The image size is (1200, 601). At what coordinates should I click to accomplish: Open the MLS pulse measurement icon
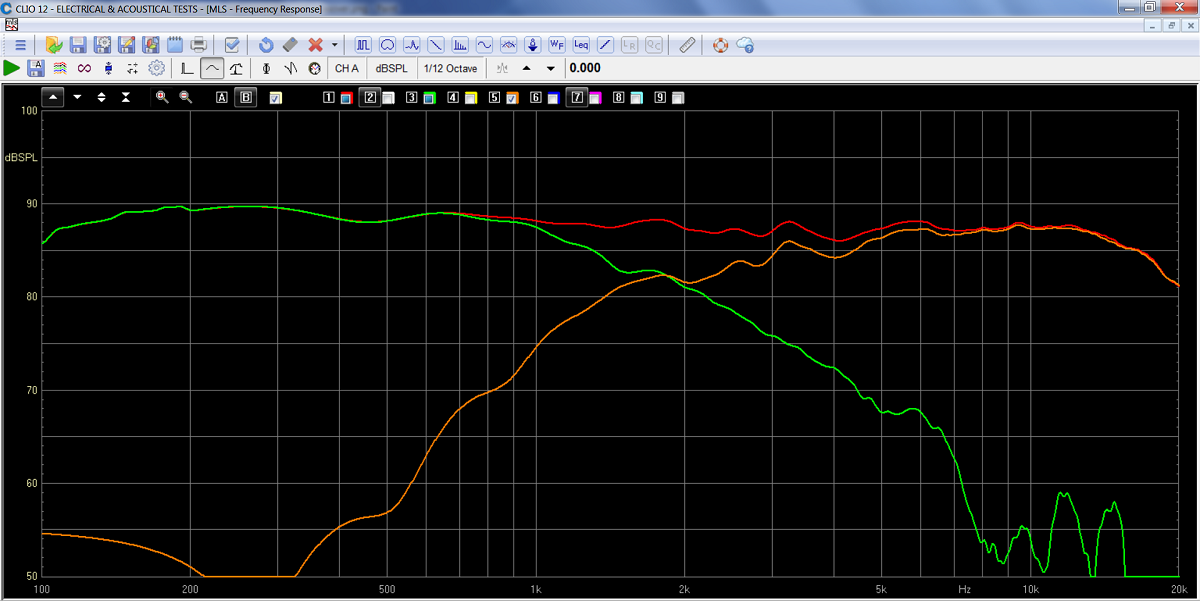(x=363, y=45)
